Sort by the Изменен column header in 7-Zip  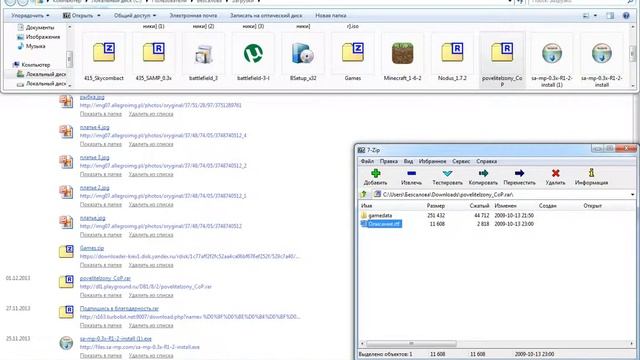click(505, 206)
